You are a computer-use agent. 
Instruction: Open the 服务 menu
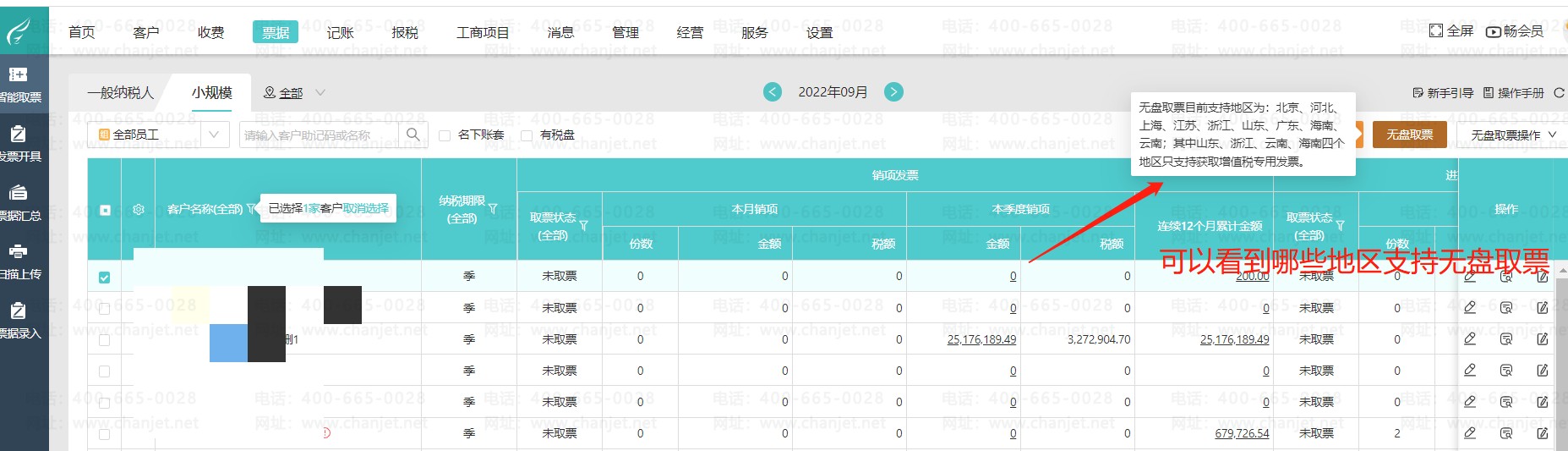(755, 32)
